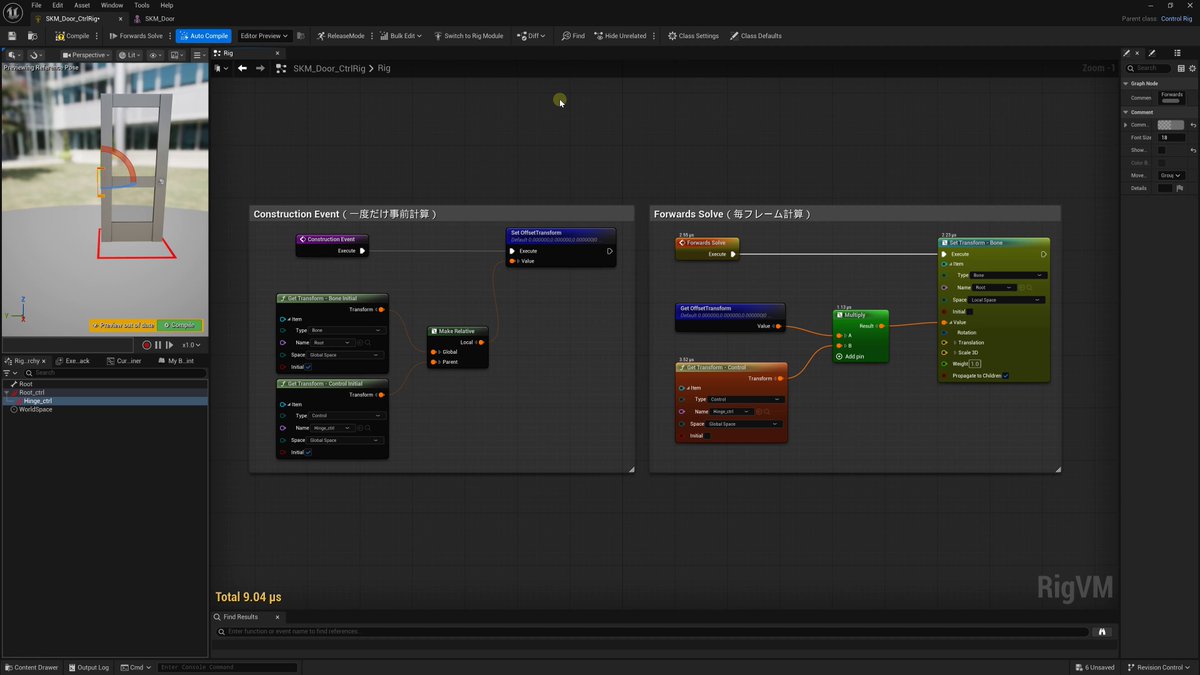The image size is (1200, 675).
Task: Open the Details panel settings gear
Action: coord(1191,68)
